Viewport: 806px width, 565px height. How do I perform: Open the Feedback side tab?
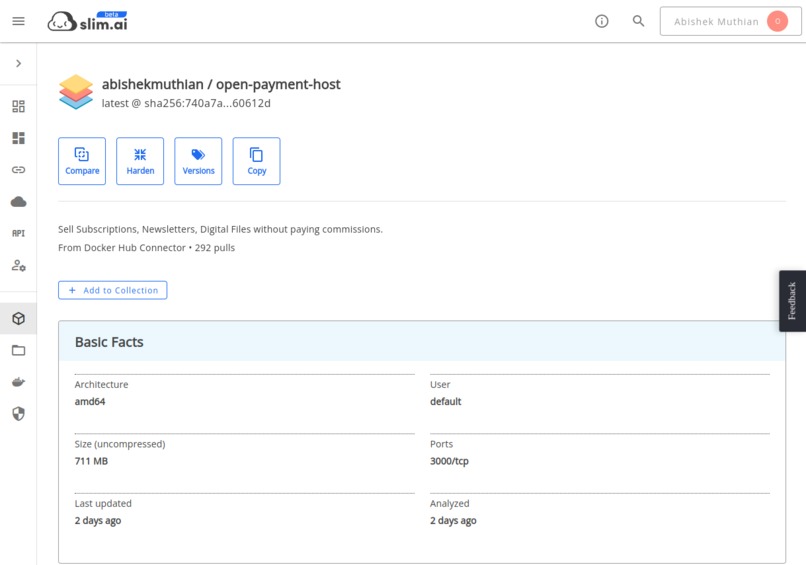[792, 301]
